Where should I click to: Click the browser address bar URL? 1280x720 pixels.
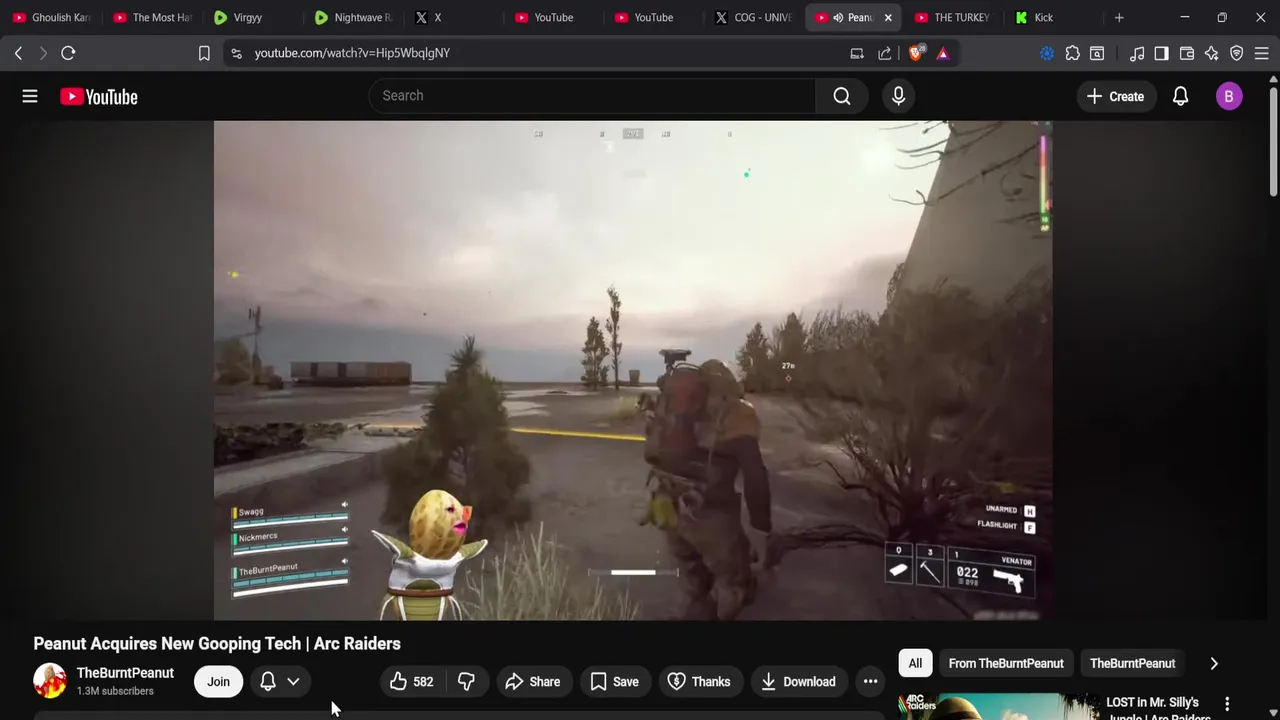[352, 53]
